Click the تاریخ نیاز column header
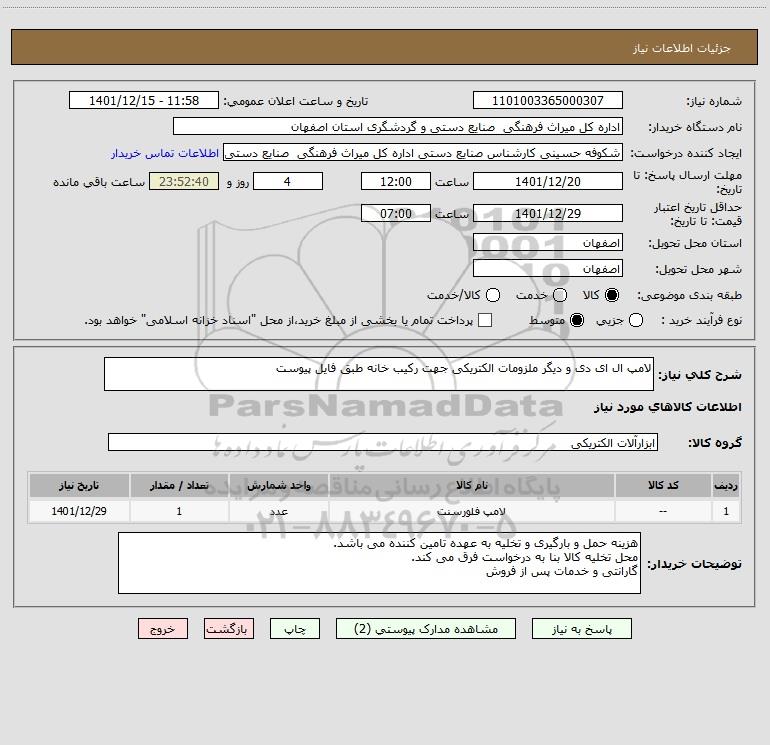The image size is (770, 745). (79, 485)
